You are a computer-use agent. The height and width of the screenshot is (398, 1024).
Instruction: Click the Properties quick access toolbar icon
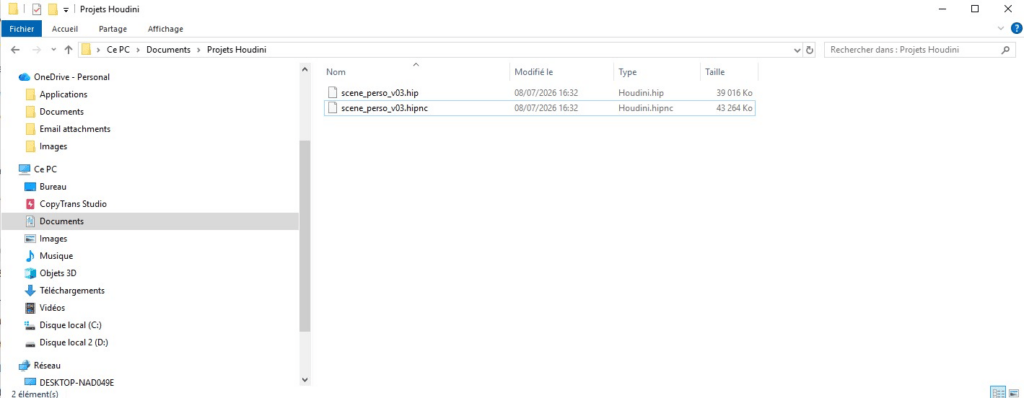[x=37, y=9]
